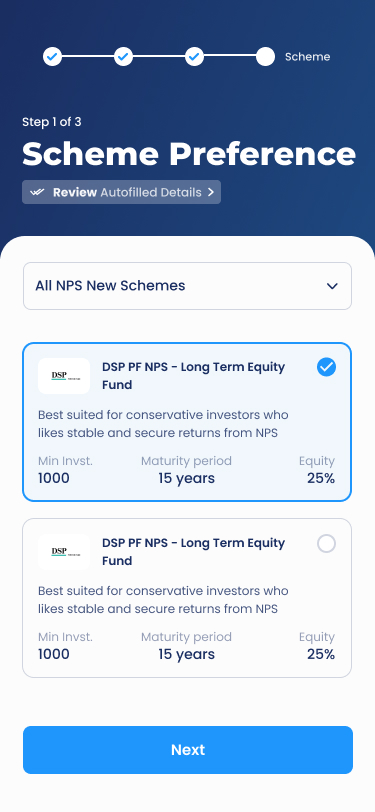
Task: Click the Equity 25% value in first card
Action: point(321,478)
